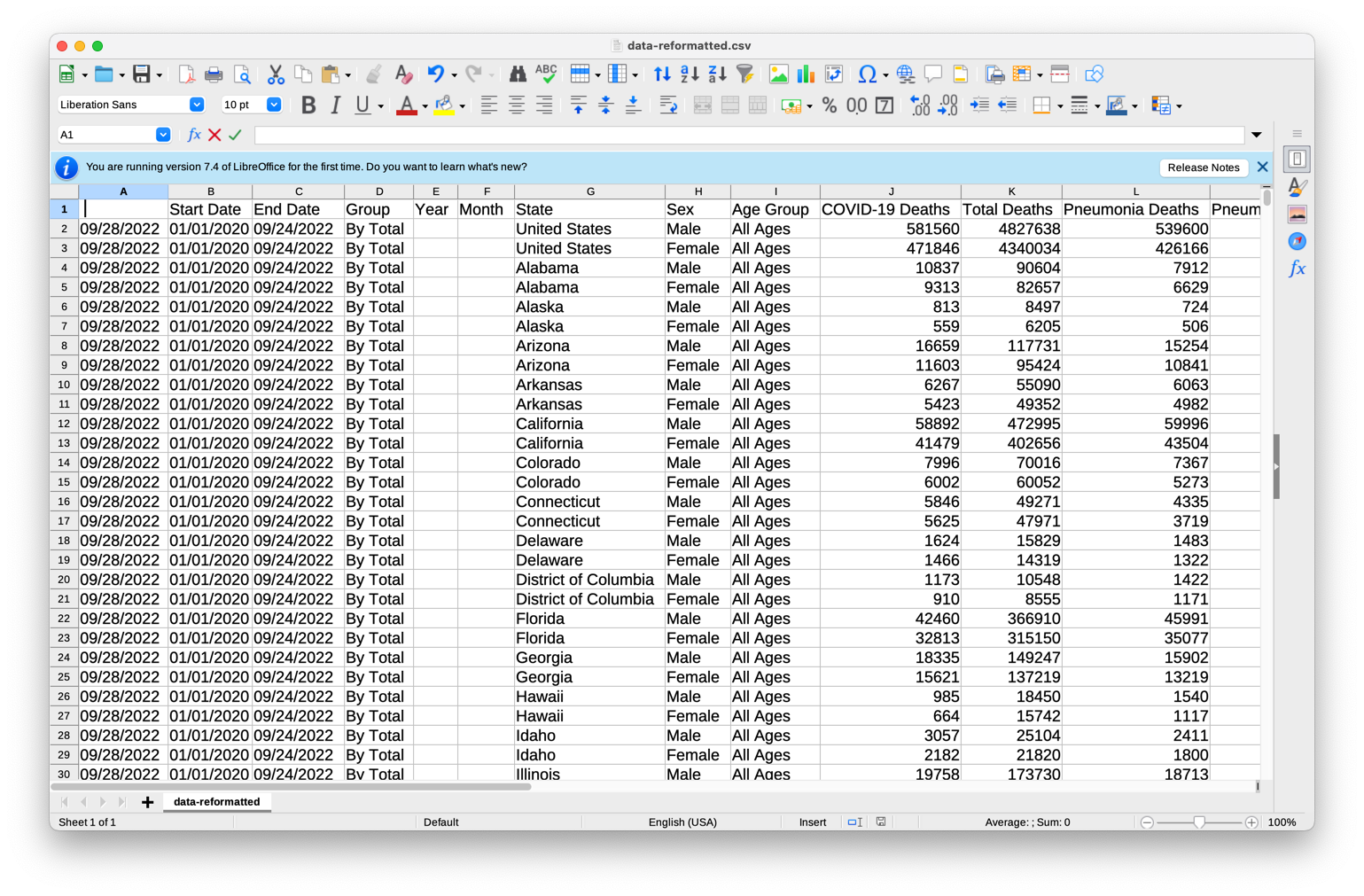Click the Export as PDF icon

coord(186,74)
